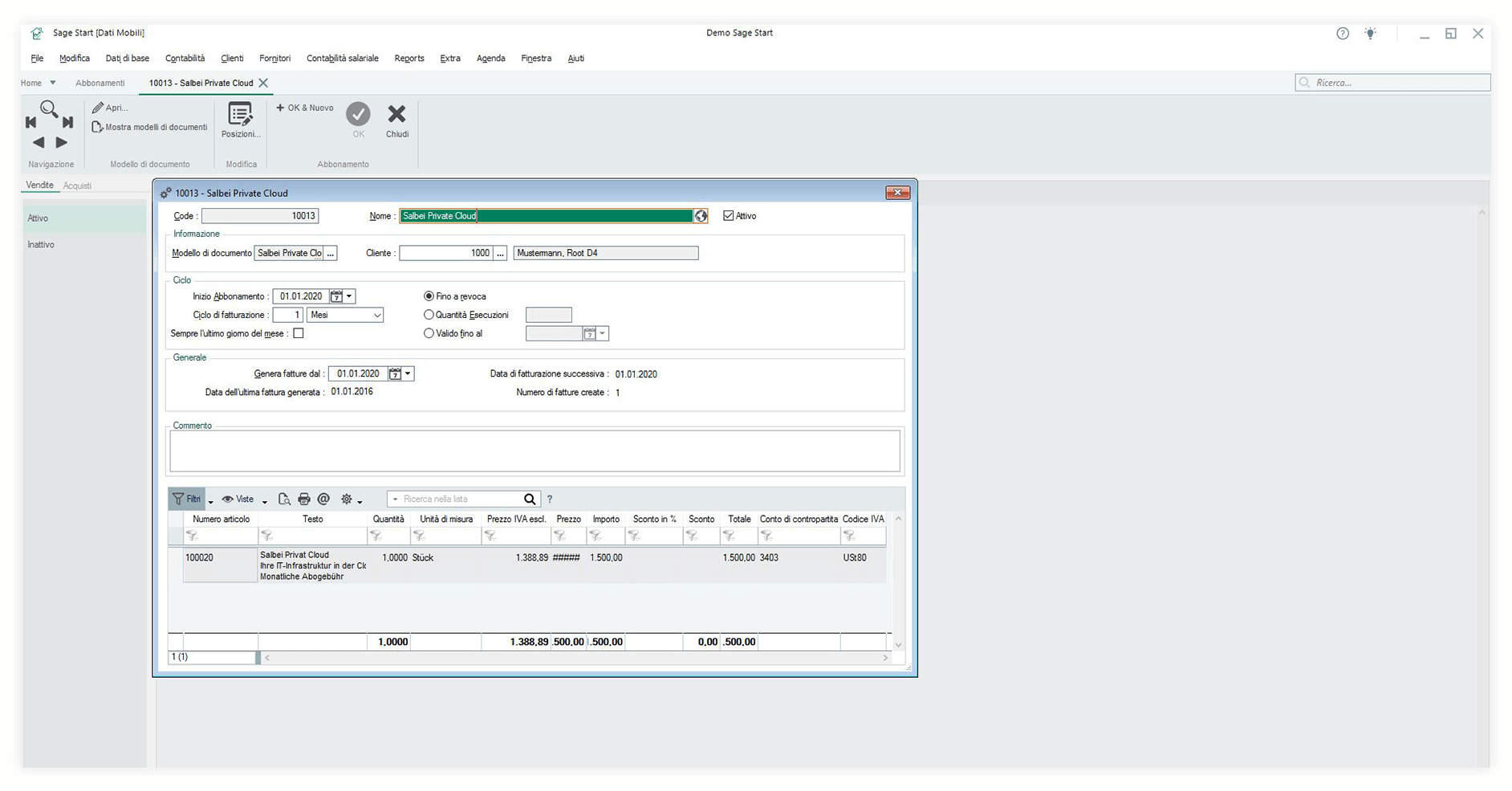
Task: Click list vertical scrollbar down arrow
Action: [898, 645]
